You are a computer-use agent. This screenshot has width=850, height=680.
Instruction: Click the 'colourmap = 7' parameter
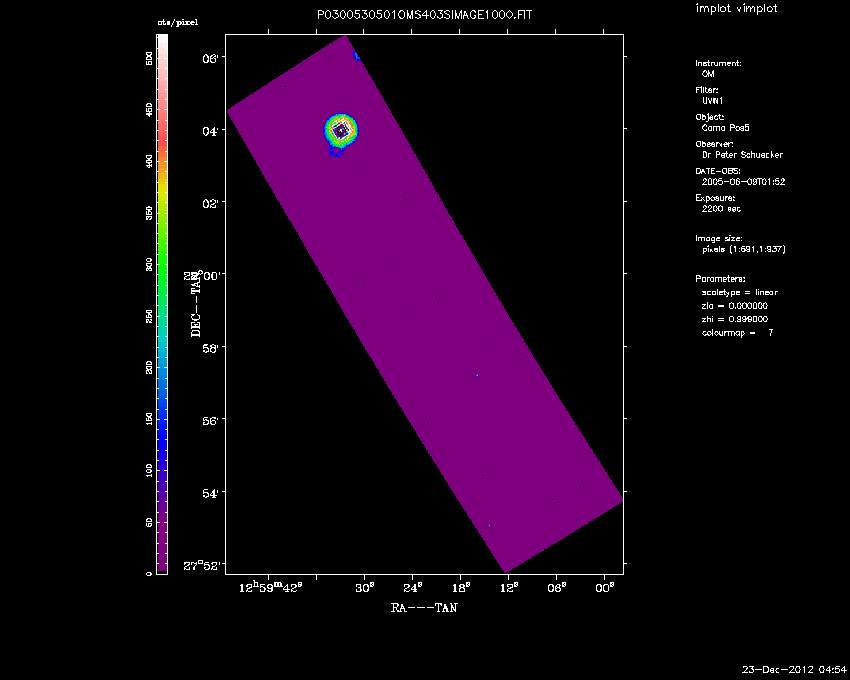pos(737,333)
